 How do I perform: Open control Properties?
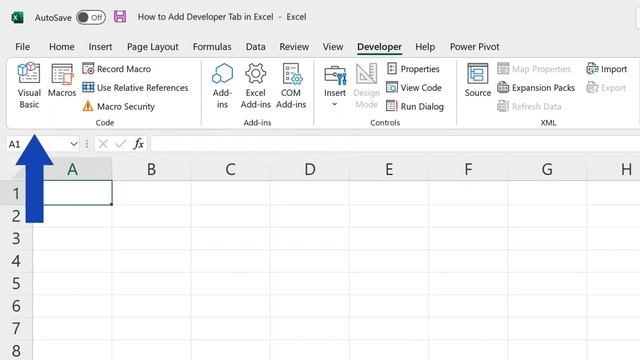pos(413,69)
